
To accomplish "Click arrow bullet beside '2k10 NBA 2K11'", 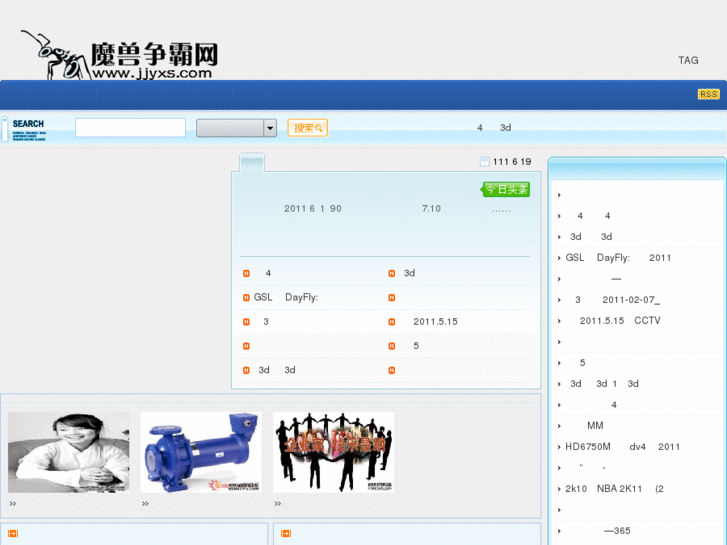I will pos(559,489).
